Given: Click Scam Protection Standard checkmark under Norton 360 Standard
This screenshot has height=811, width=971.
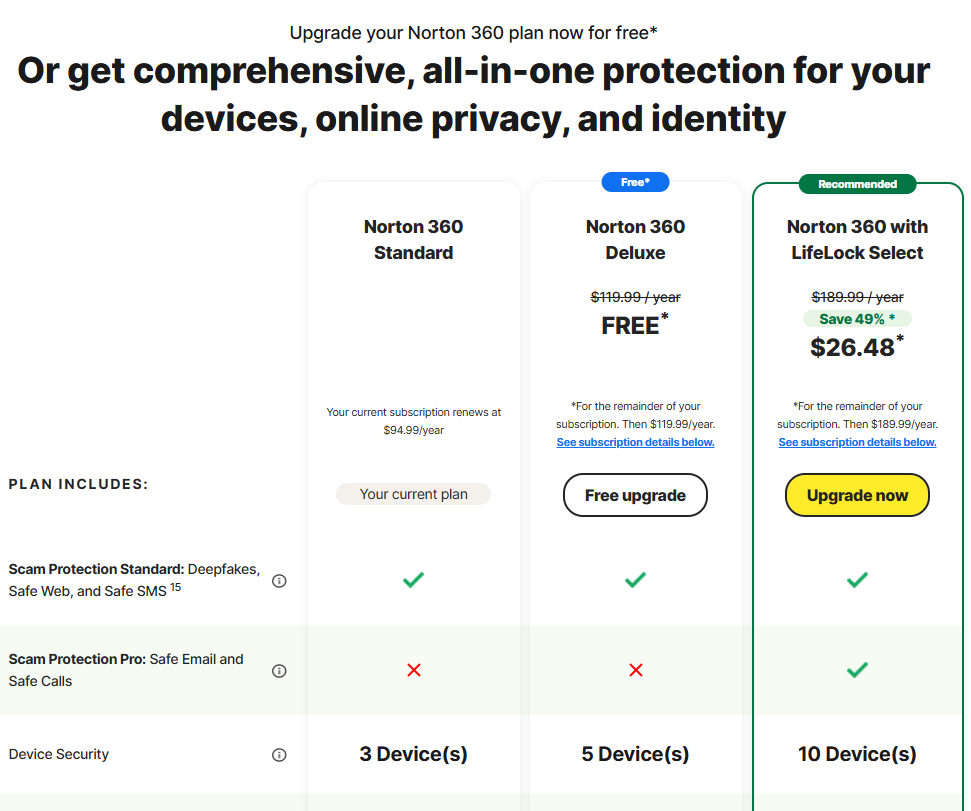Looking at the screenshot, I should (x=414, y=580).
